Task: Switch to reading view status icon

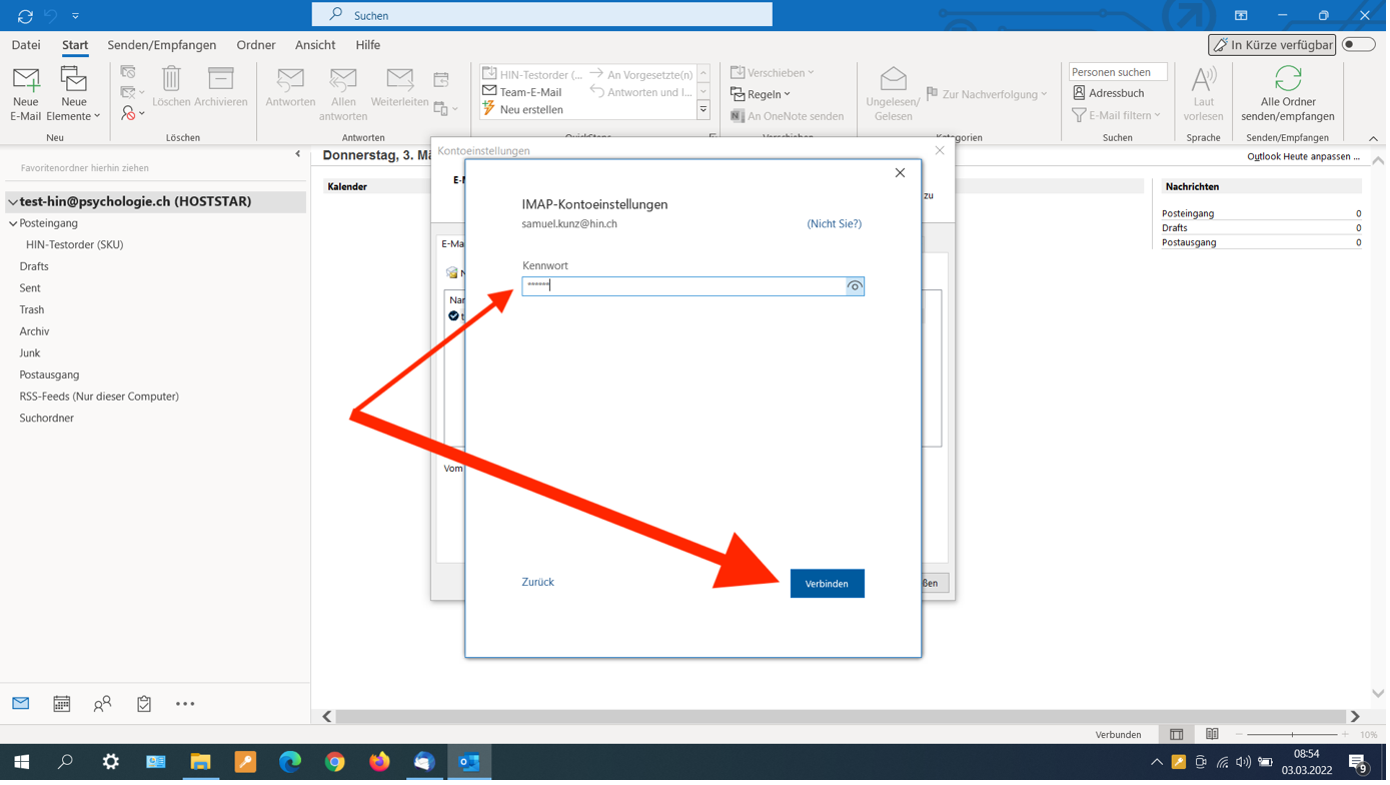Action: (x=1212, y=735)
